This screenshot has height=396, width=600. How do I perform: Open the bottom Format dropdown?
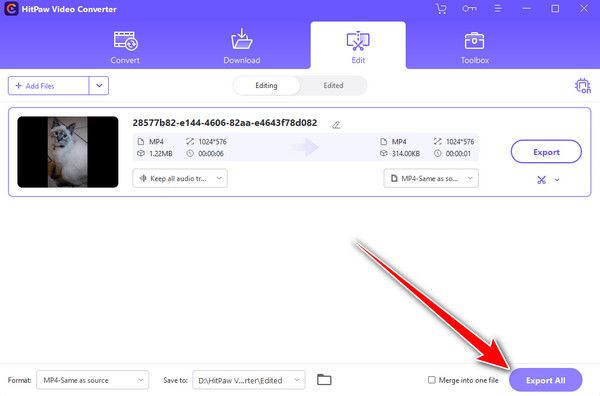[x=93, y=380]
